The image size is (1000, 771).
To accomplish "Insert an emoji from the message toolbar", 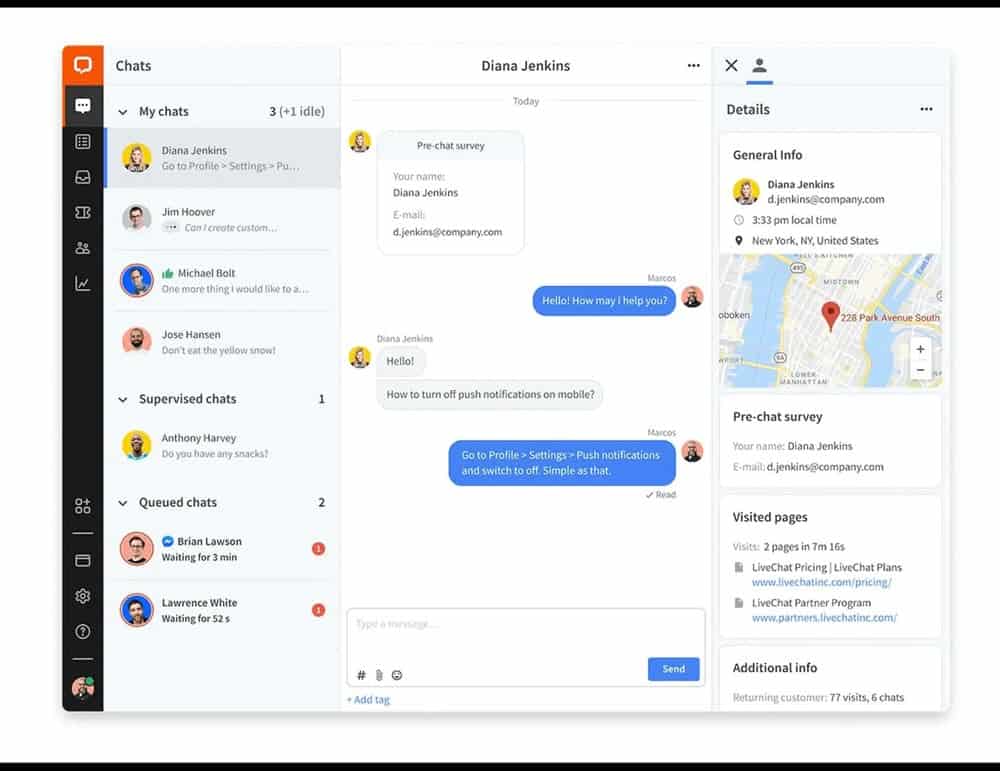I will click(396, 675).
